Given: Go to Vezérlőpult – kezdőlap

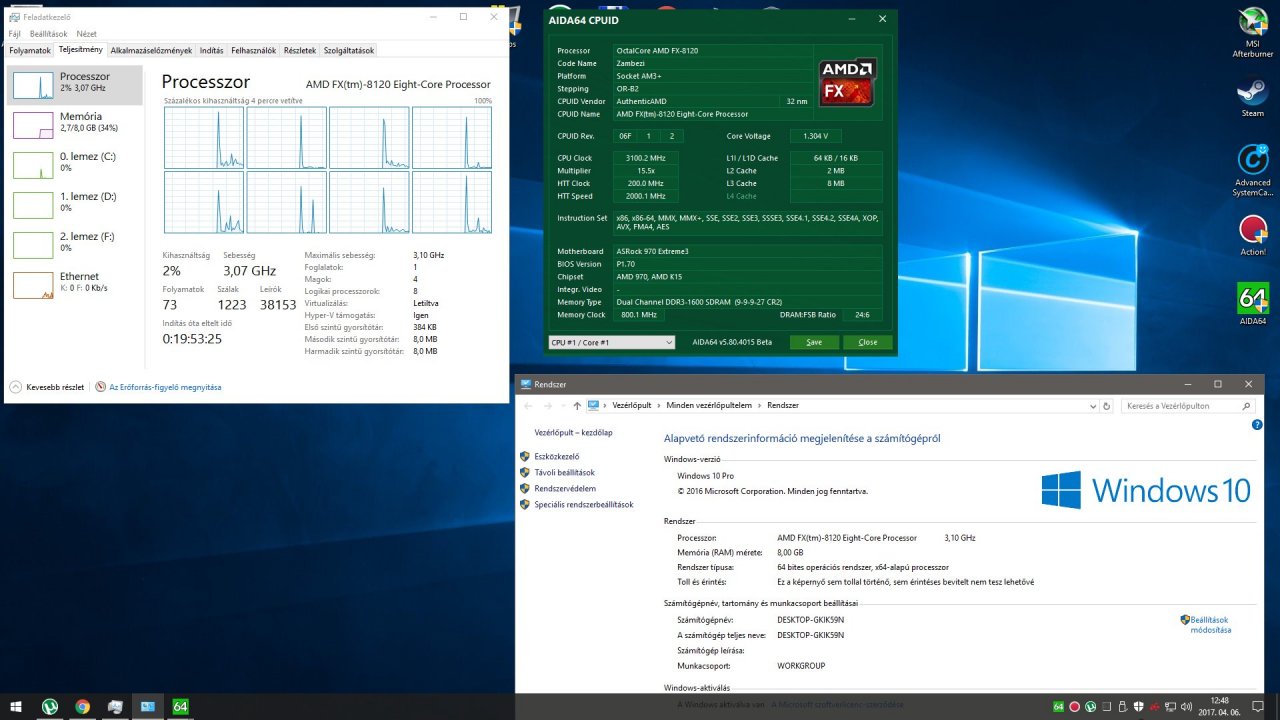Looking at the screenshot, I should click(573, 432).
